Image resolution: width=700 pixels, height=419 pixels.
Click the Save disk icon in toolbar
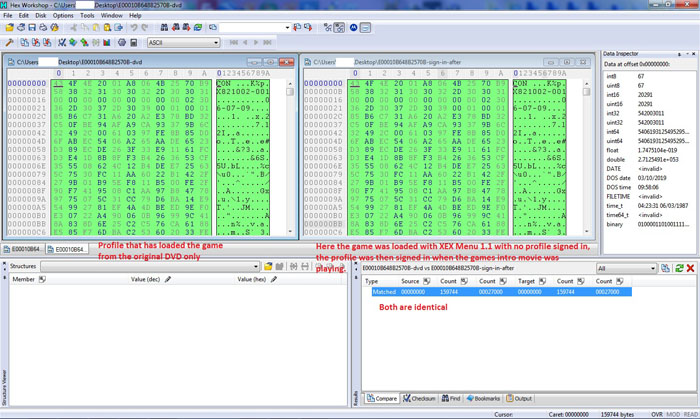tap(33, 28)
